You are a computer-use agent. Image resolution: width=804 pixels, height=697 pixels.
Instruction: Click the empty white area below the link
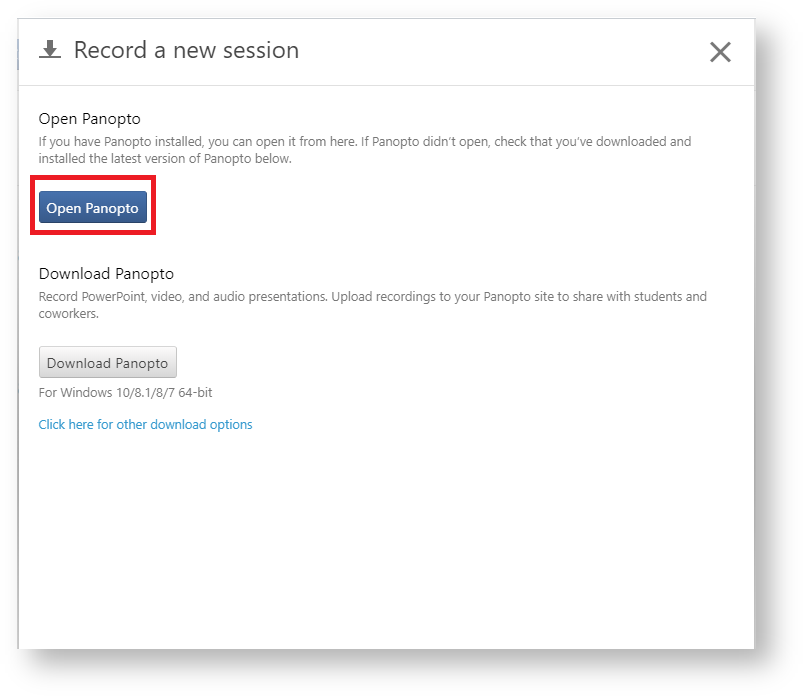coord(386,539)
